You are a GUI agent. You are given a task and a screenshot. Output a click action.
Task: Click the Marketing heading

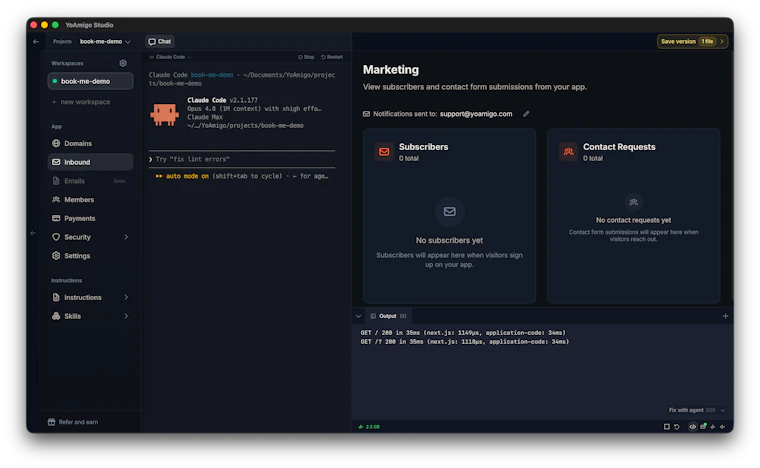[x=391, y=70]
